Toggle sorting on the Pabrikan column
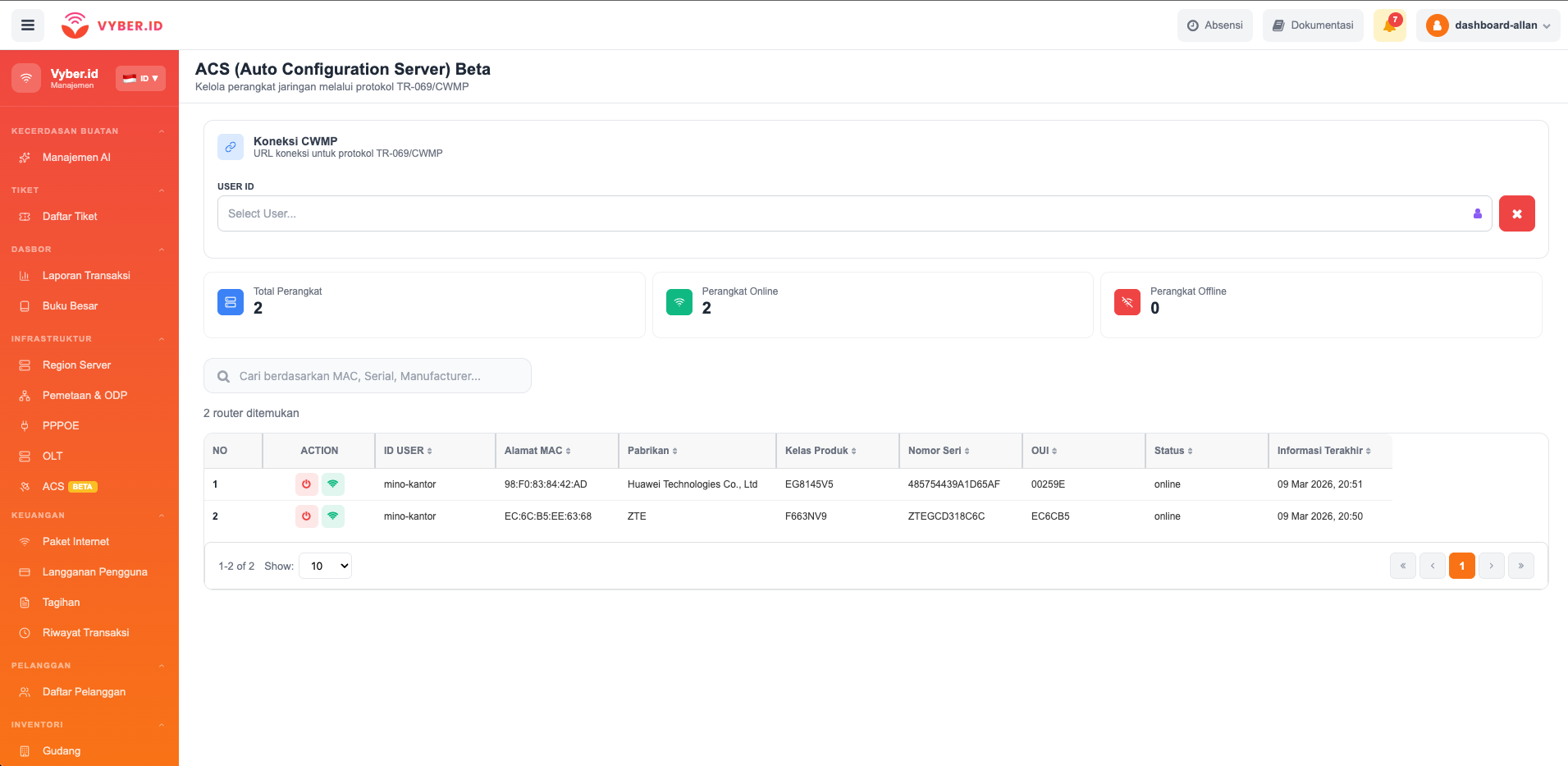The image size is (1568, 766). [675, 450]
